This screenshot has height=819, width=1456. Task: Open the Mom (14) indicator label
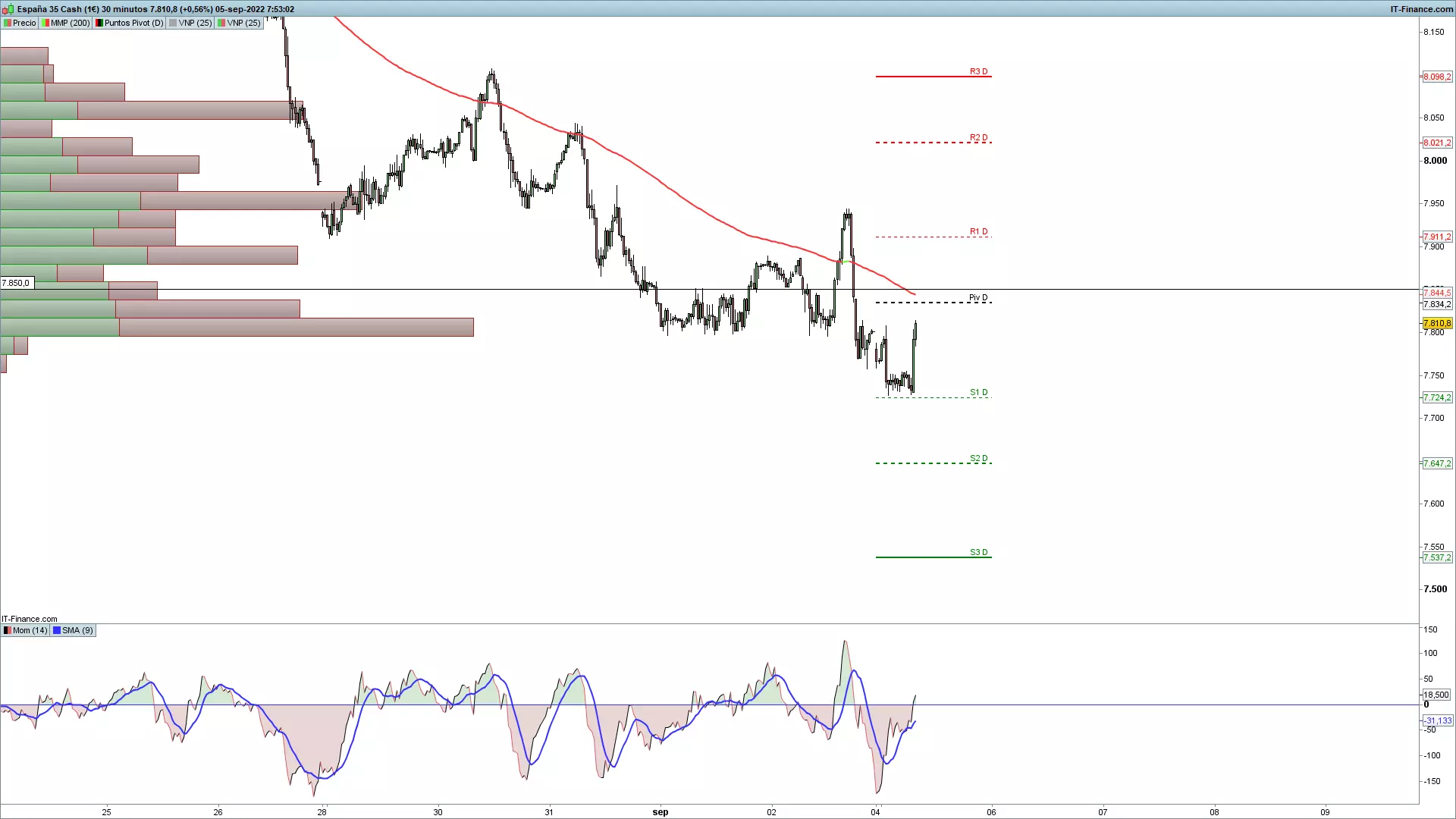[26, 630]
